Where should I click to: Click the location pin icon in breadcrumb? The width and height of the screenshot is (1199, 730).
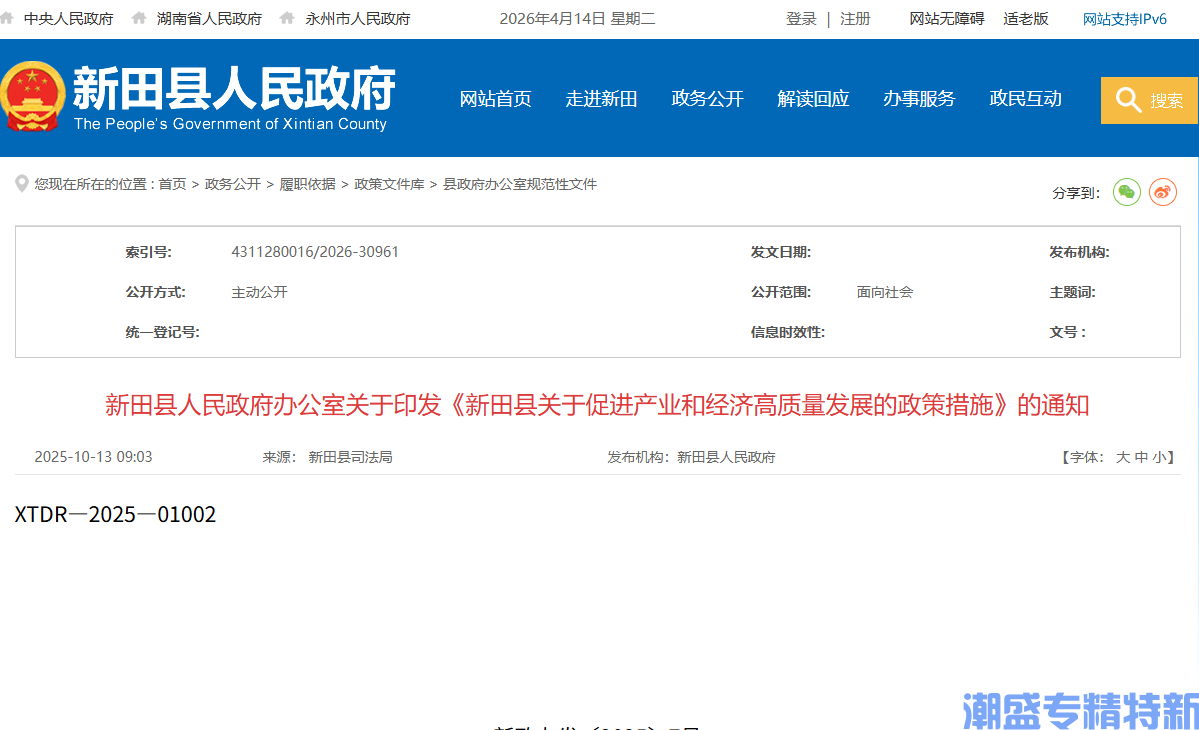22,183
